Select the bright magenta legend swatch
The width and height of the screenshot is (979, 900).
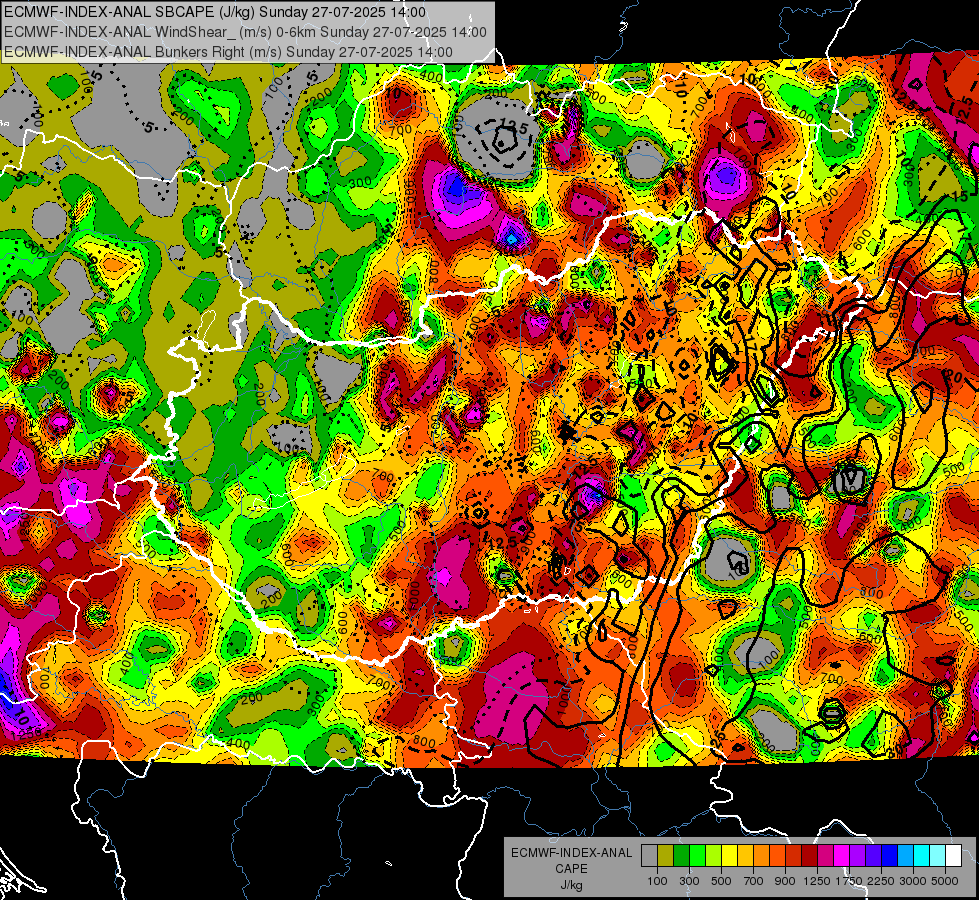click(842, 855)
